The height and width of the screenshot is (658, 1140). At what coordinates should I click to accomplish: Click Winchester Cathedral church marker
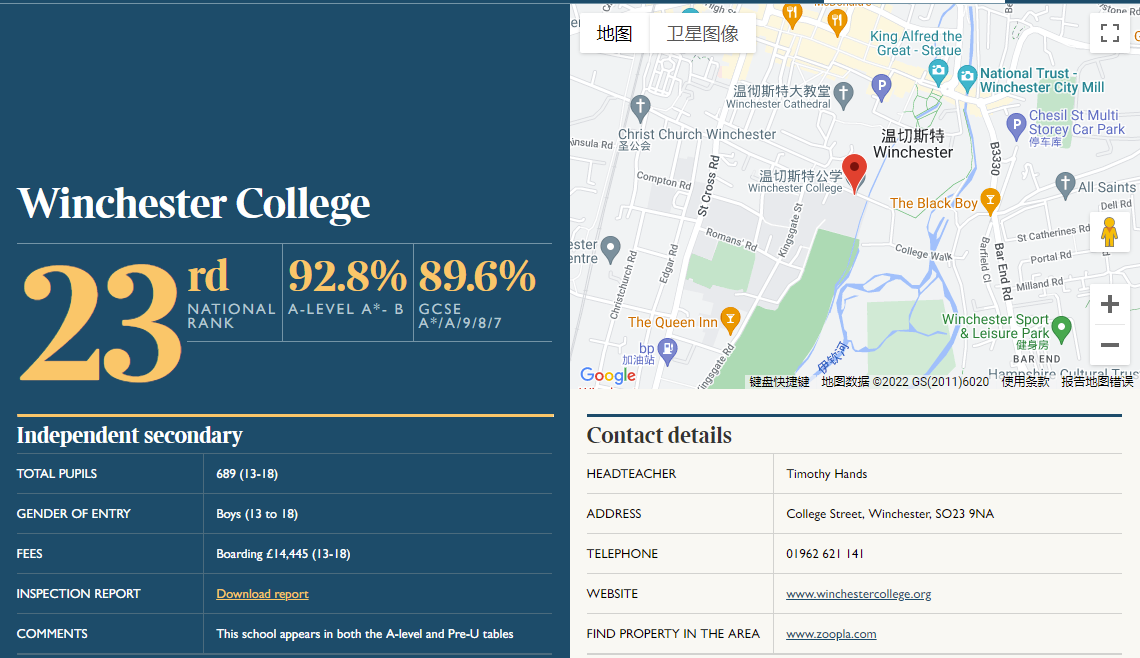(843, 95)
